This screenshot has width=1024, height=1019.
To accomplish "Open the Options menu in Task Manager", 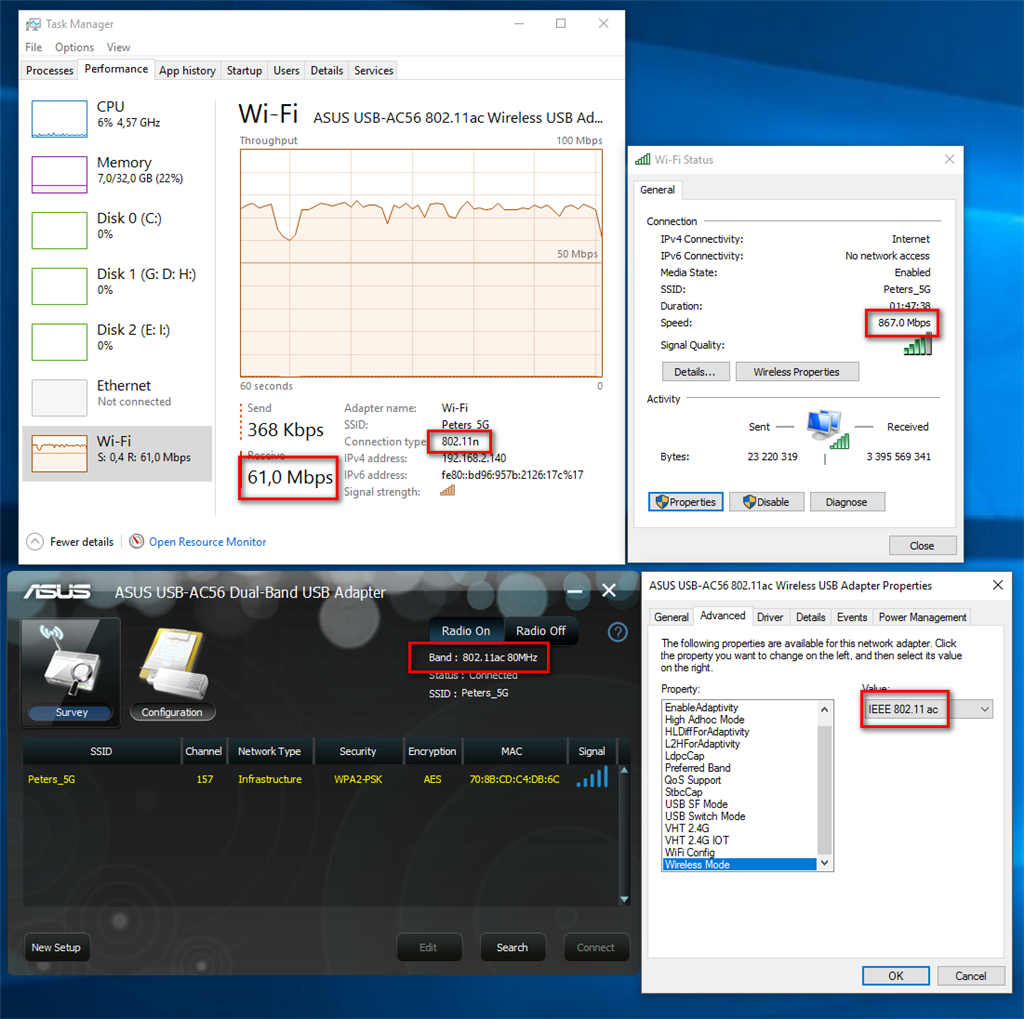I will [74, 47].
